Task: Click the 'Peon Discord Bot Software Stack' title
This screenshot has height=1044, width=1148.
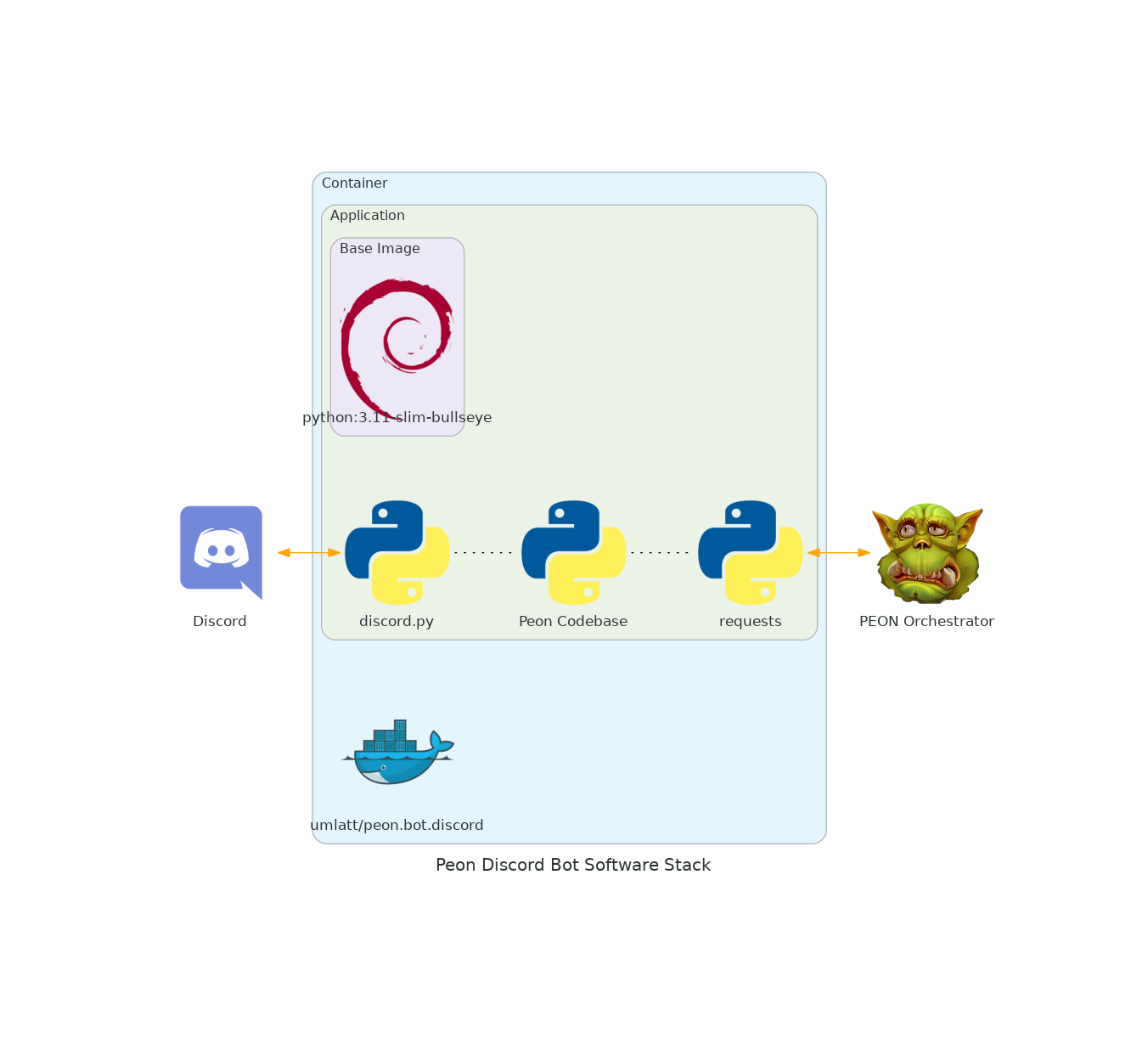Action: point(573,865)
